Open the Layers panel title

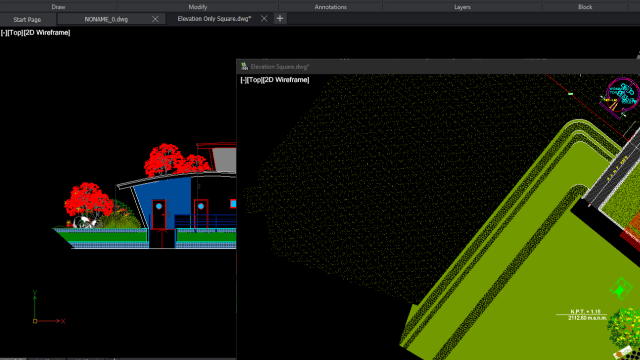point(462,7)
